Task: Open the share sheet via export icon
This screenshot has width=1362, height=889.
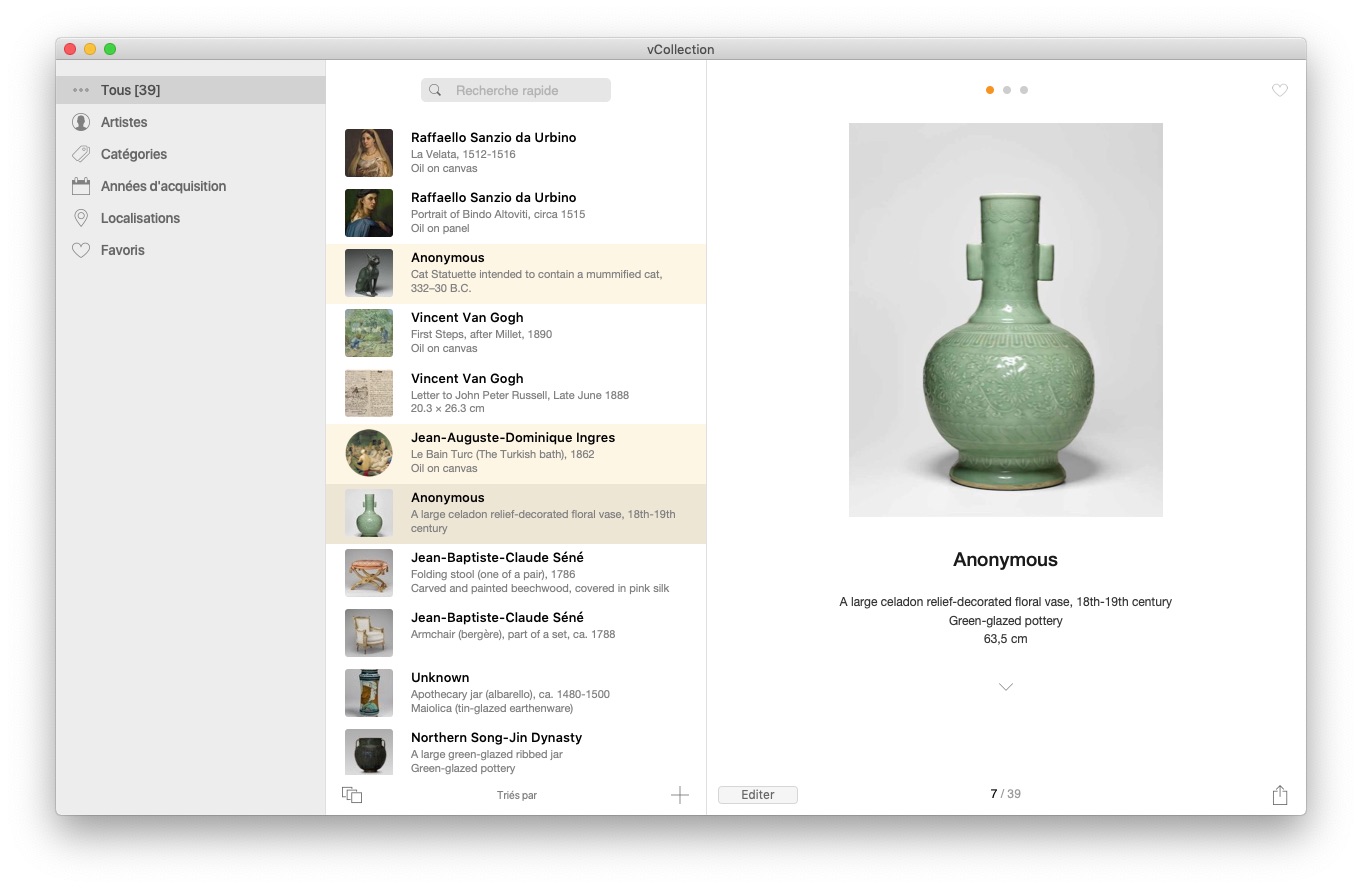Action: coord(1280,794)
